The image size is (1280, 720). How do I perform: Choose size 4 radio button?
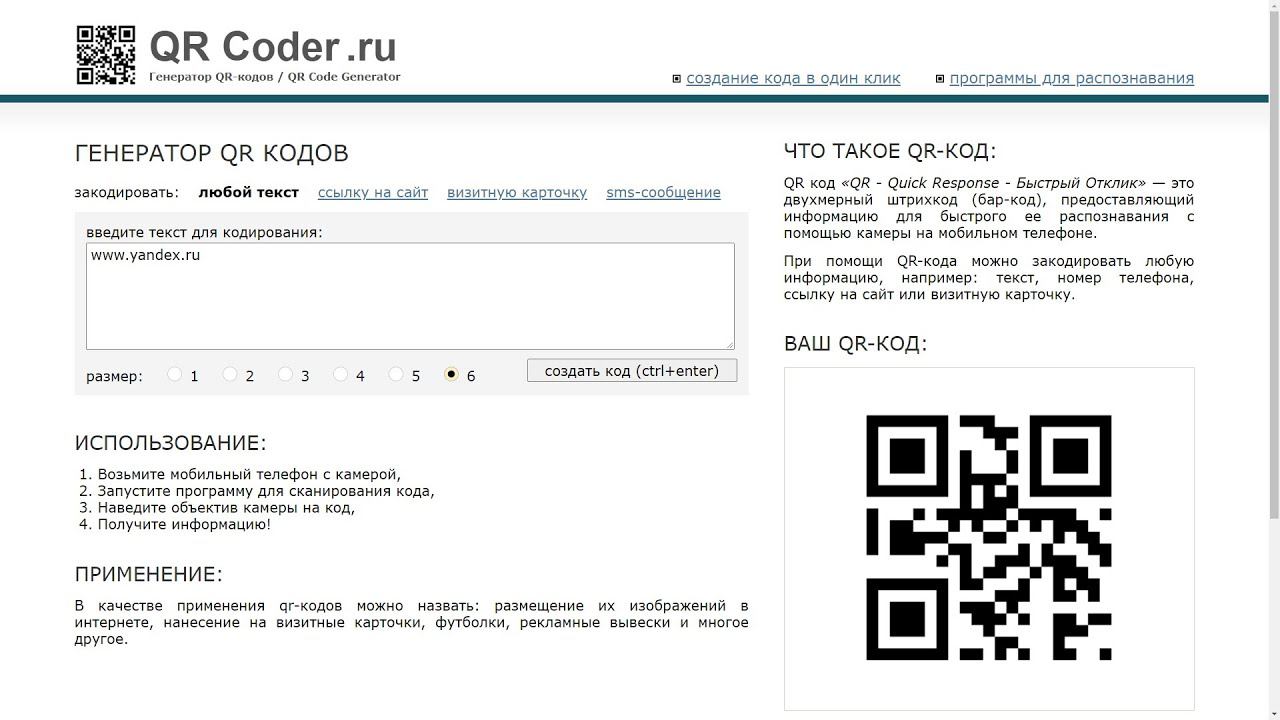(x=340, y=374)
